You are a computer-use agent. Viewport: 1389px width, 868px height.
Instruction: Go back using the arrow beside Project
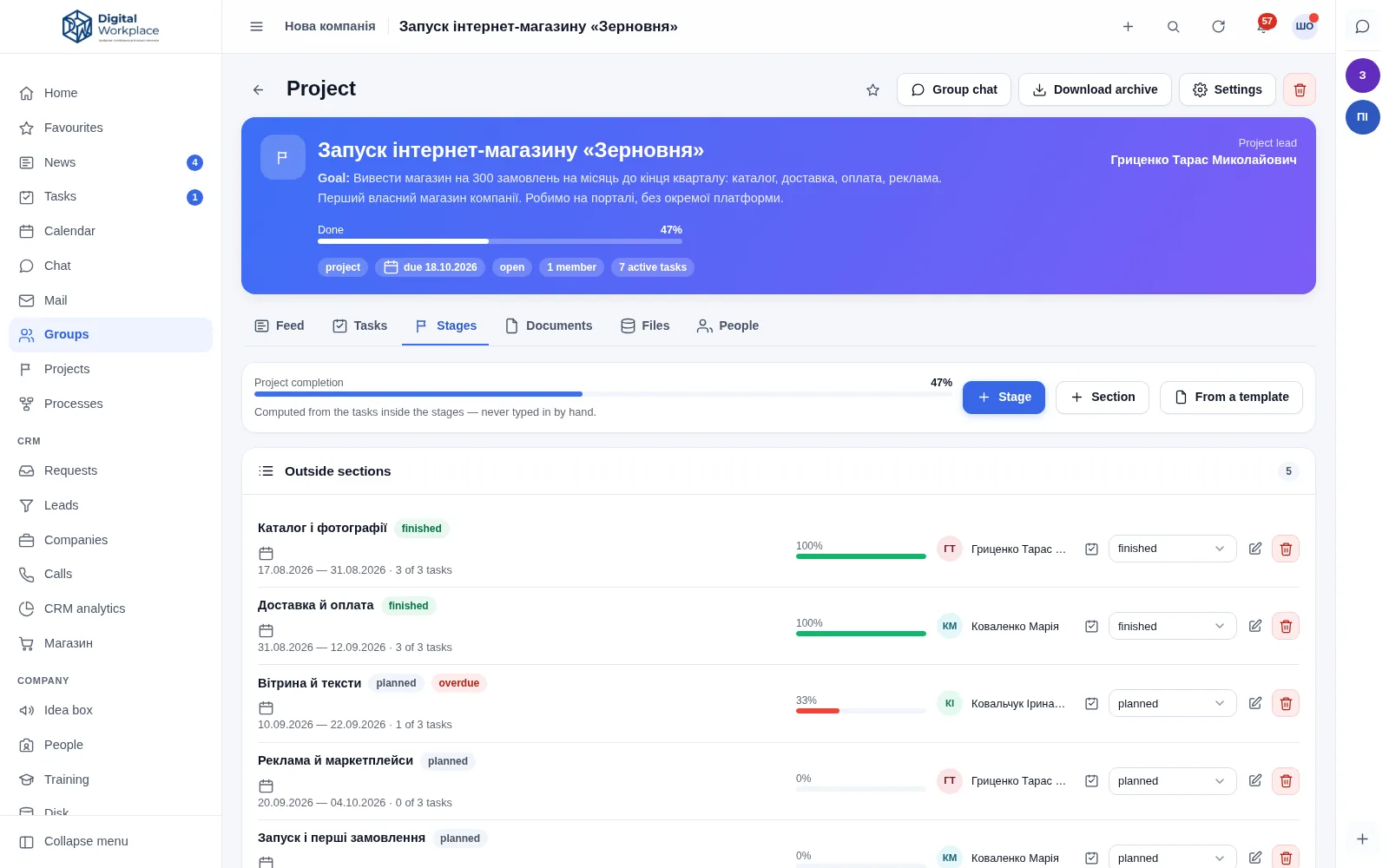click(258, 89)
